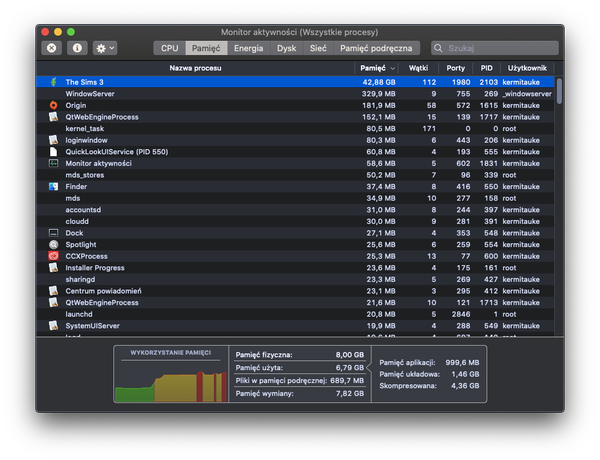Click the Centrum powiadomień icon

tap(54, 291)
